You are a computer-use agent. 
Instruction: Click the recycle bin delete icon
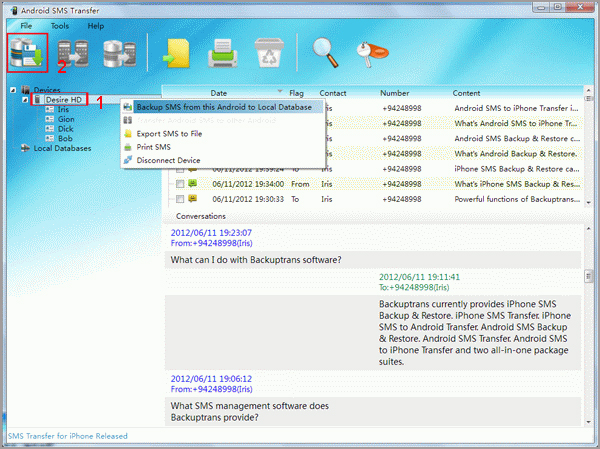[269, 53]
